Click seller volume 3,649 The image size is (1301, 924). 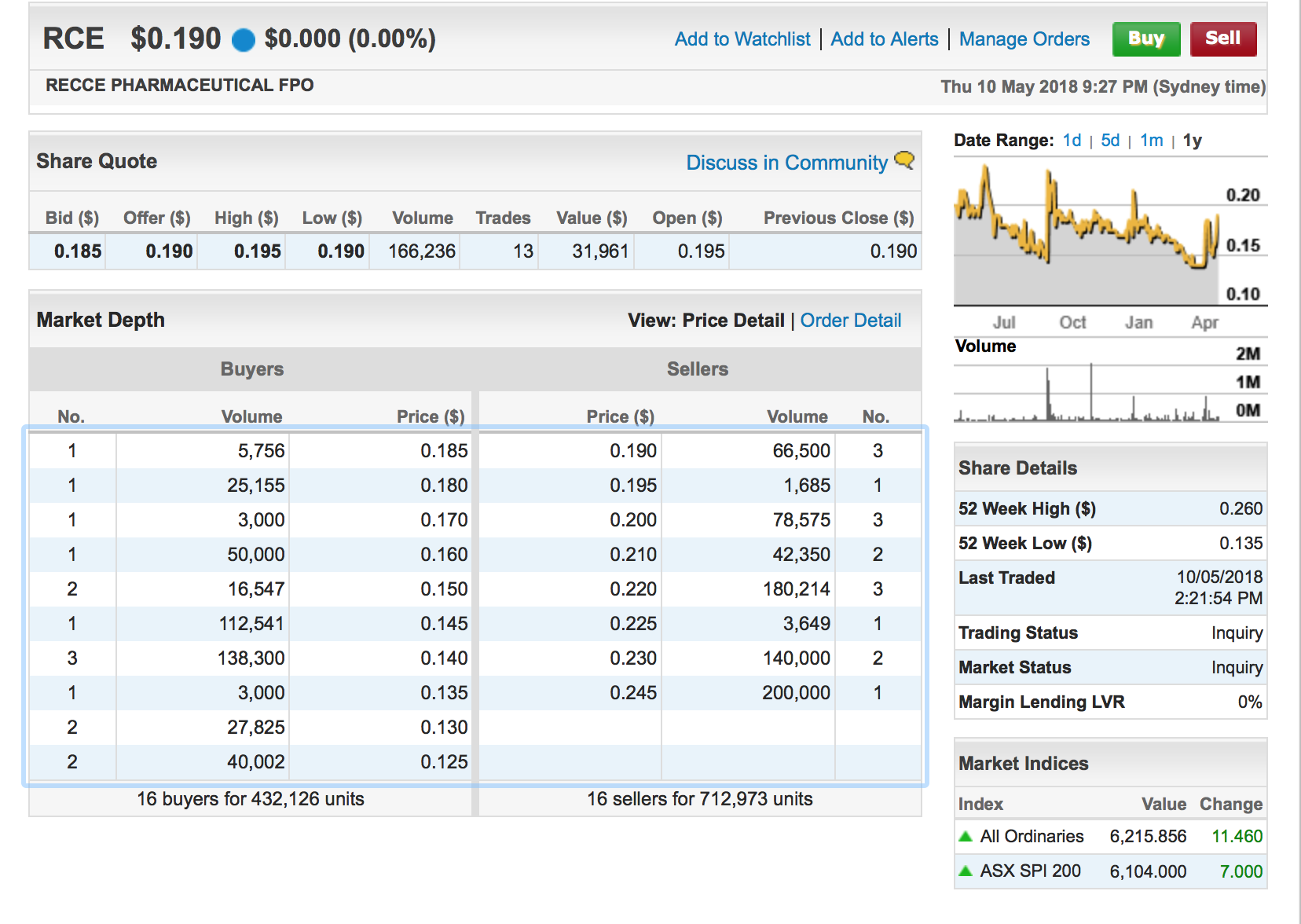(807, 624)
